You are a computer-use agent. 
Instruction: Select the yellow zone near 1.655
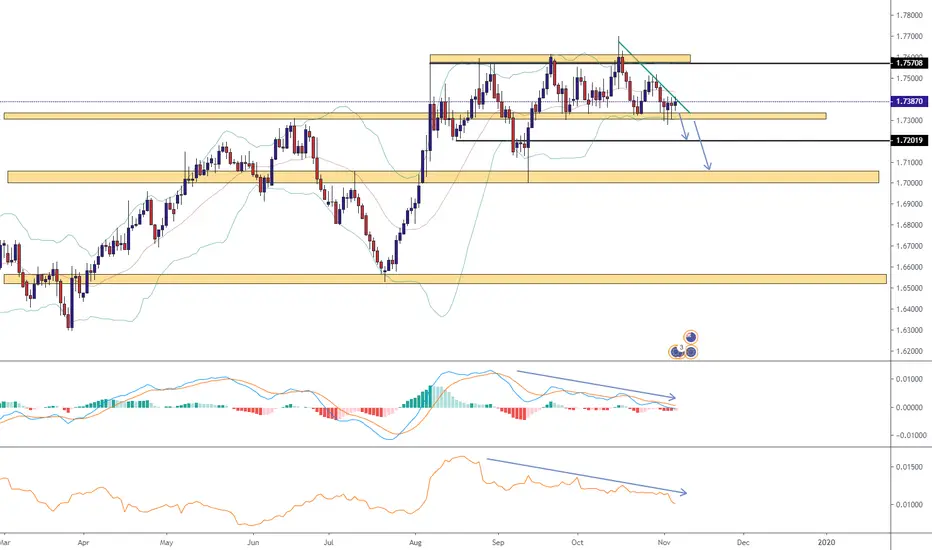point(445,279)
